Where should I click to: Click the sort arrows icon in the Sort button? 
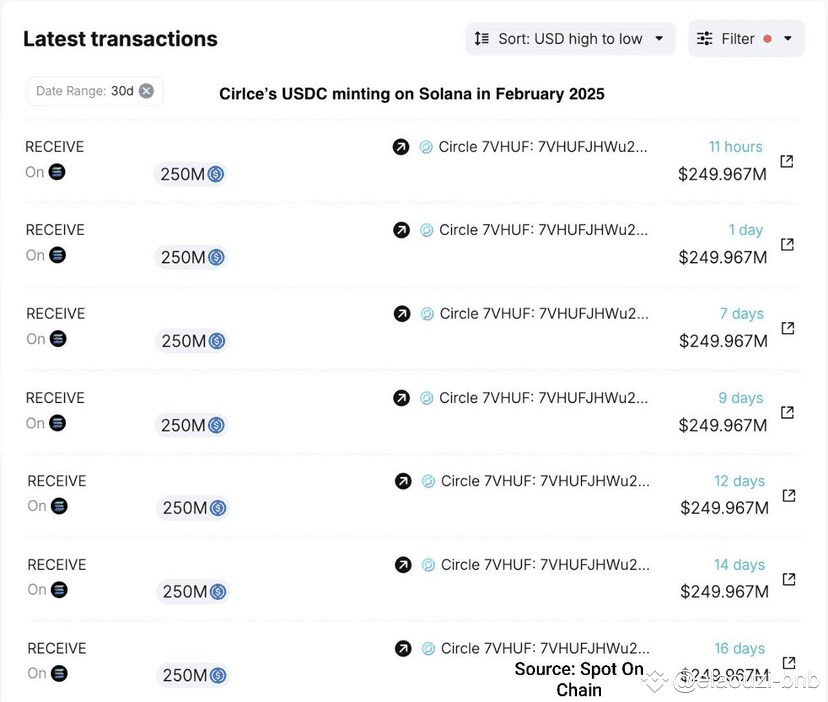(x=481, y=38)
